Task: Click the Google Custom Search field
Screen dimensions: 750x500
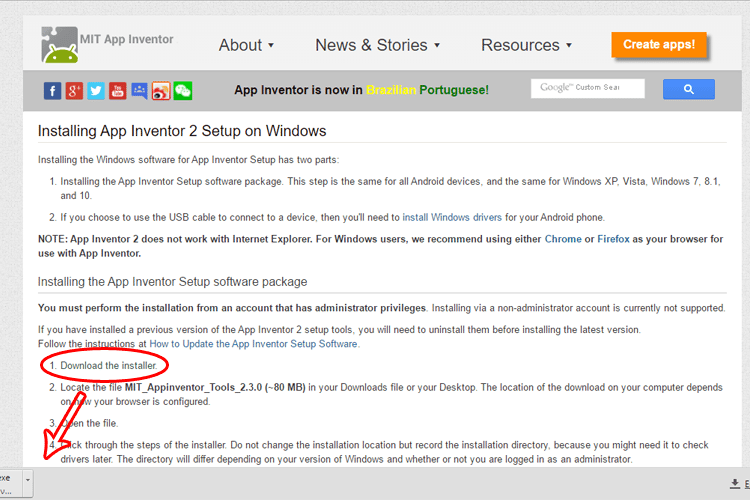Action: pos(587,88)
